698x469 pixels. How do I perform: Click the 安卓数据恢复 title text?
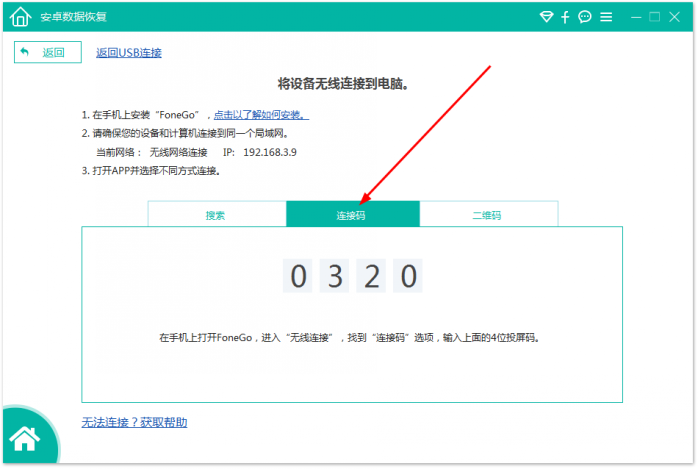pos(73,17)
